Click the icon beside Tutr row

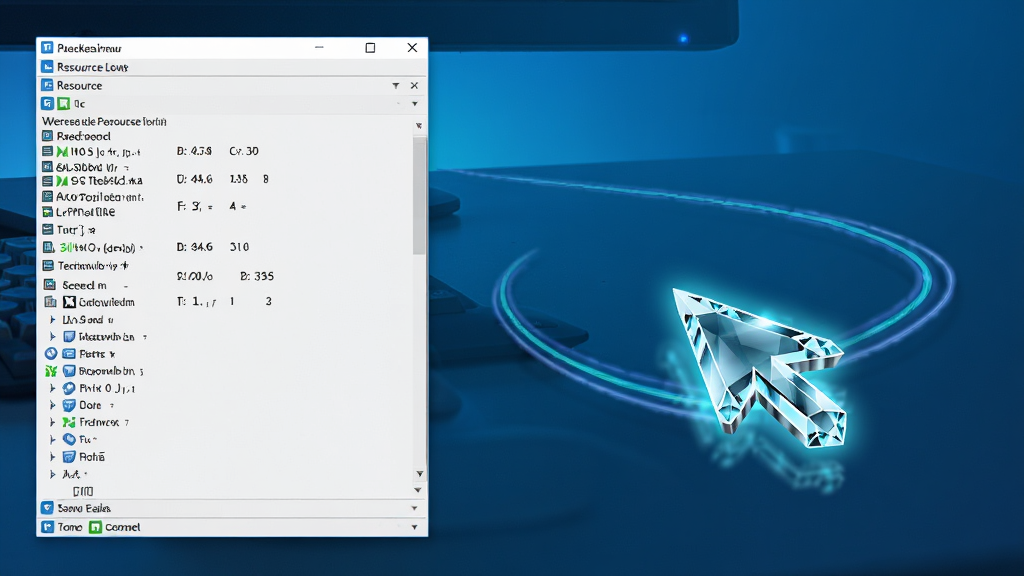point(47,229)
